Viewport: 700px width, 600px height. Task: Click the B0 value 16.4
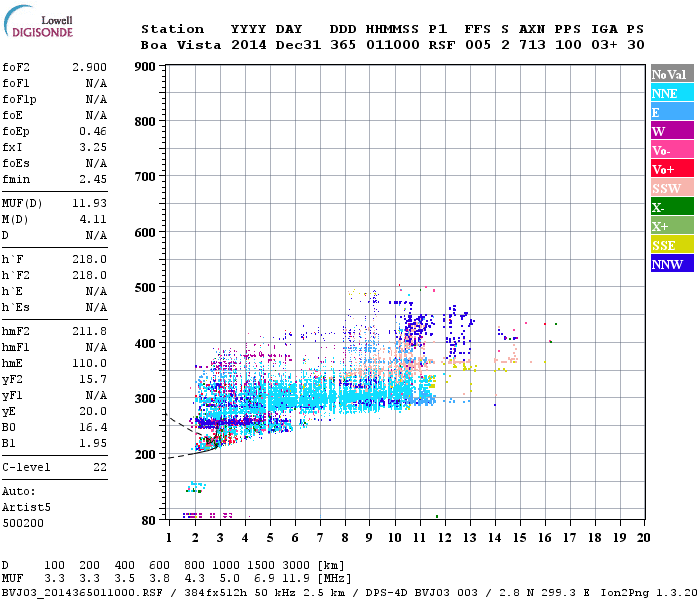tap(93, 427)
